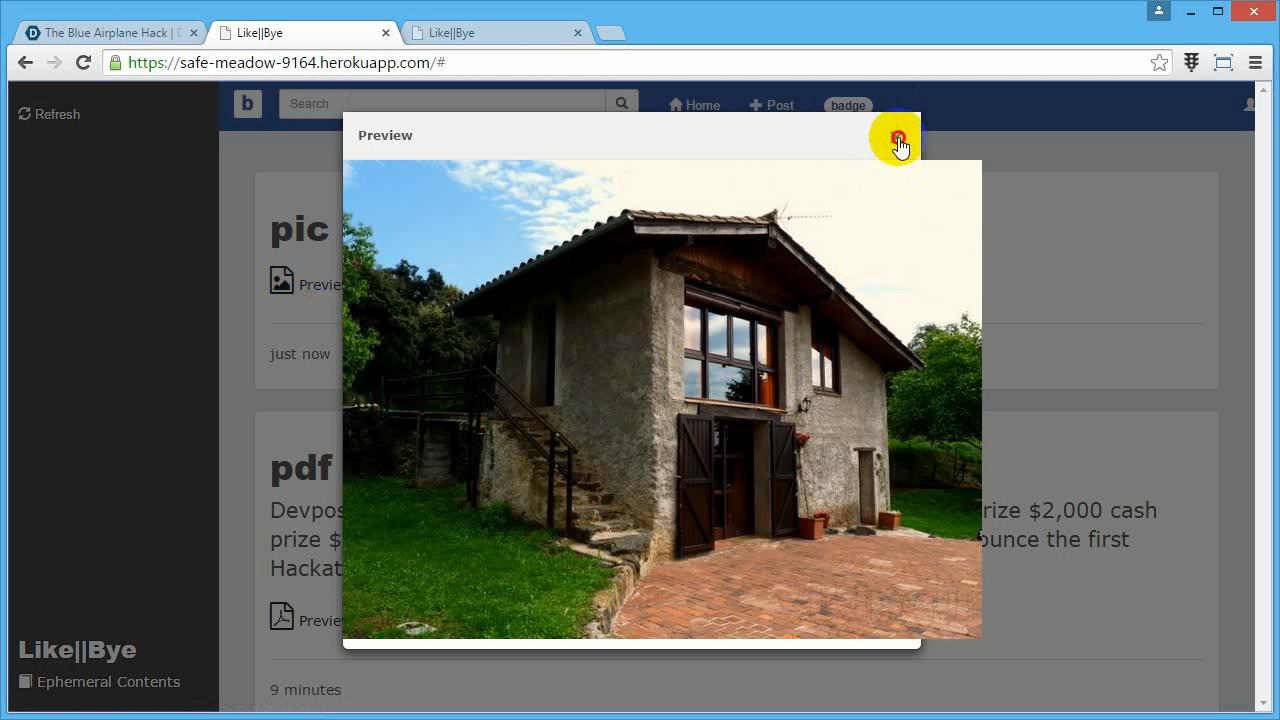Open the Home navigation link
This screenshot has height=720, width=1280.
click(x=694, y=105)
